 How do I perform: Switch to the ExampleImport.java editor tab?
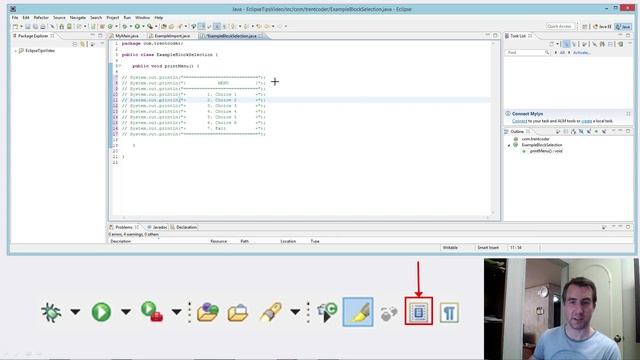click(172, 36)
